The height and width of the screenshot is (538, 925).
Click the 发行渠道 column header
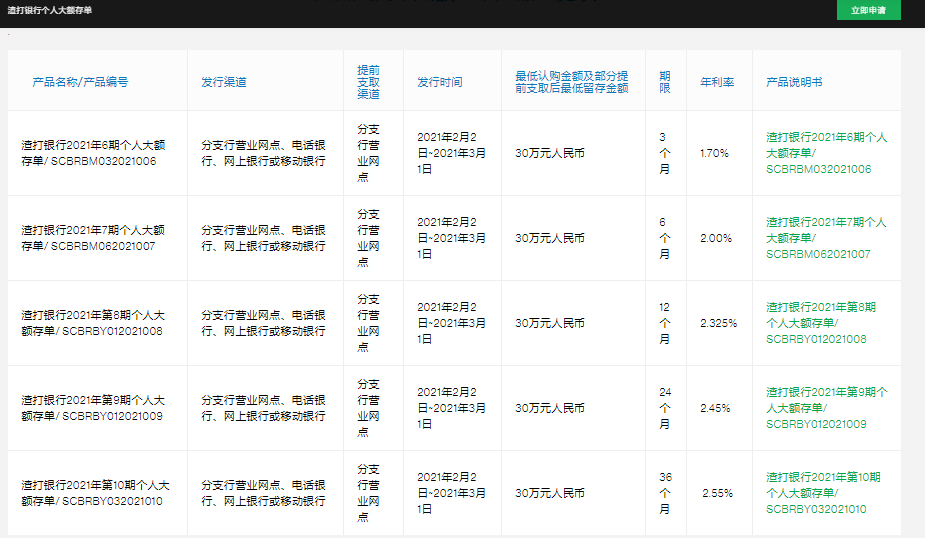224,82
